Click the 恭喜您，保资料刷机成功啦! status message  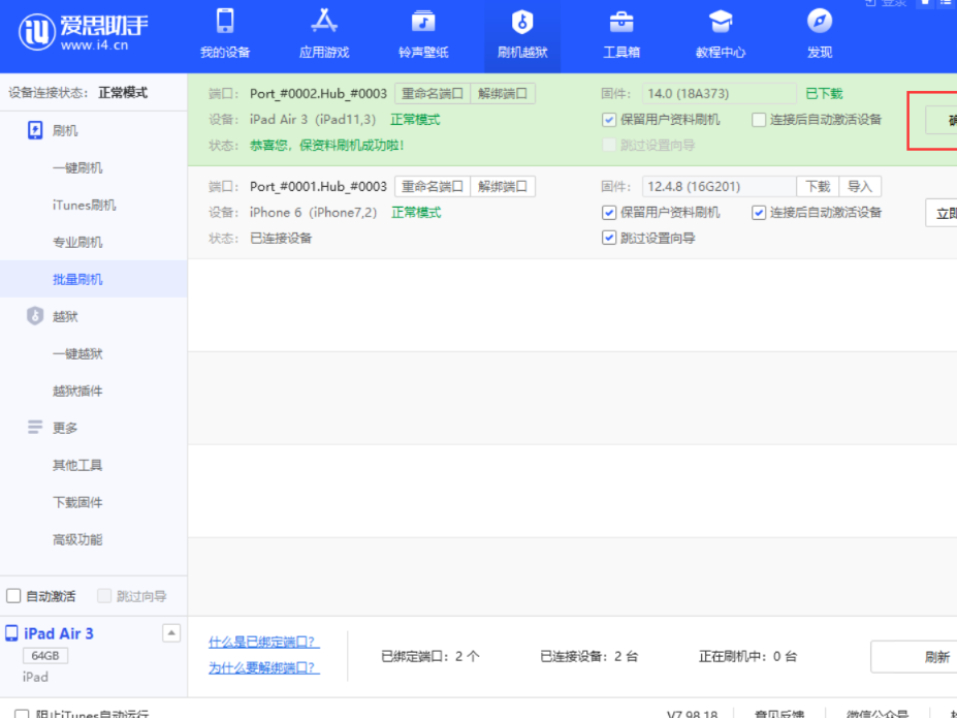[x=327, y=145]
